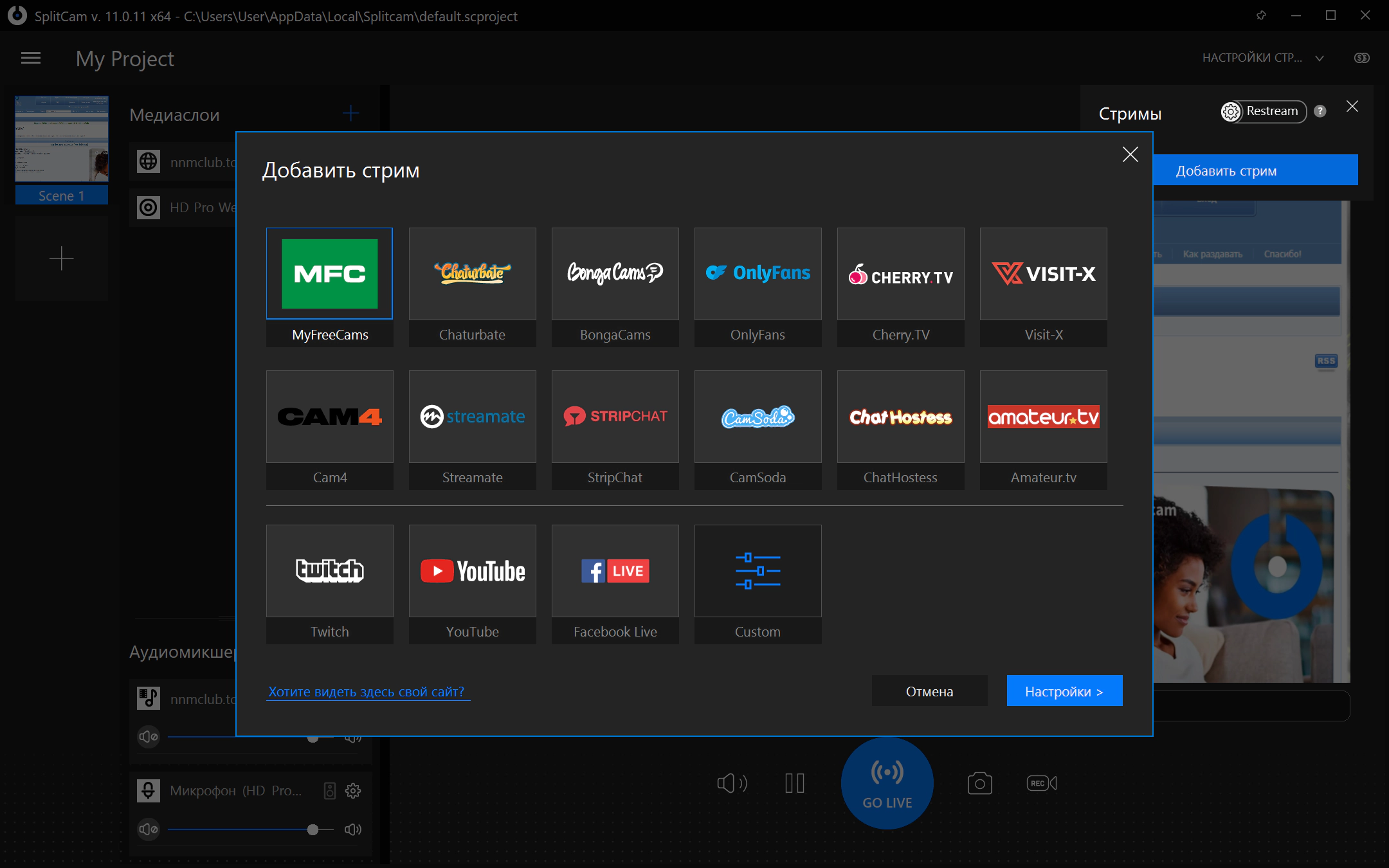Start recording with the REC icon
Image resolution: width=1389 pixels, height=868 pixels.
pyautogui.click(x=1042, y=783)
